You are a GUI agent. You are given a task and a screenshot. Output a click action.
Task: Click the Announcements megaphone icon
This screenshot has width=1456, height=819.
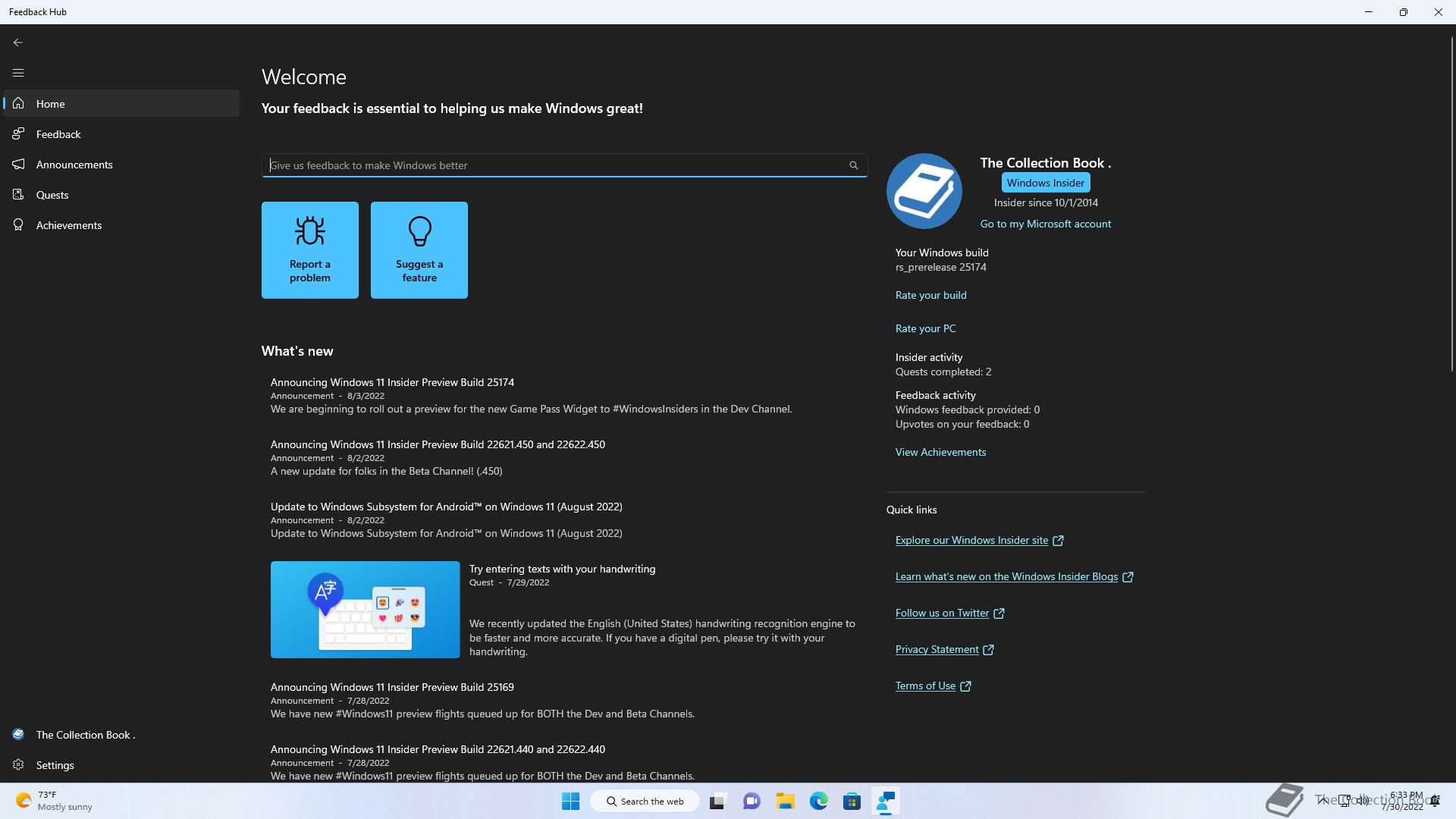click(x=18, y=164)
